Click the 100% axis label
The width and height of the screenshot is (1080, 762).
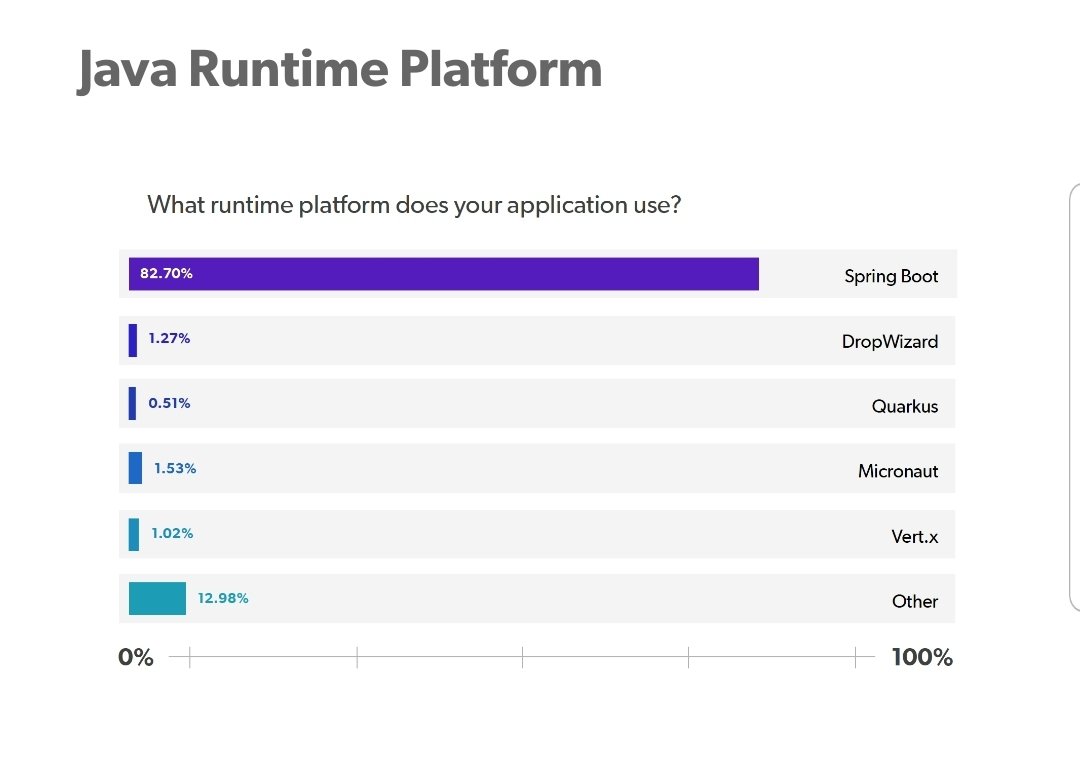(922, 657)
